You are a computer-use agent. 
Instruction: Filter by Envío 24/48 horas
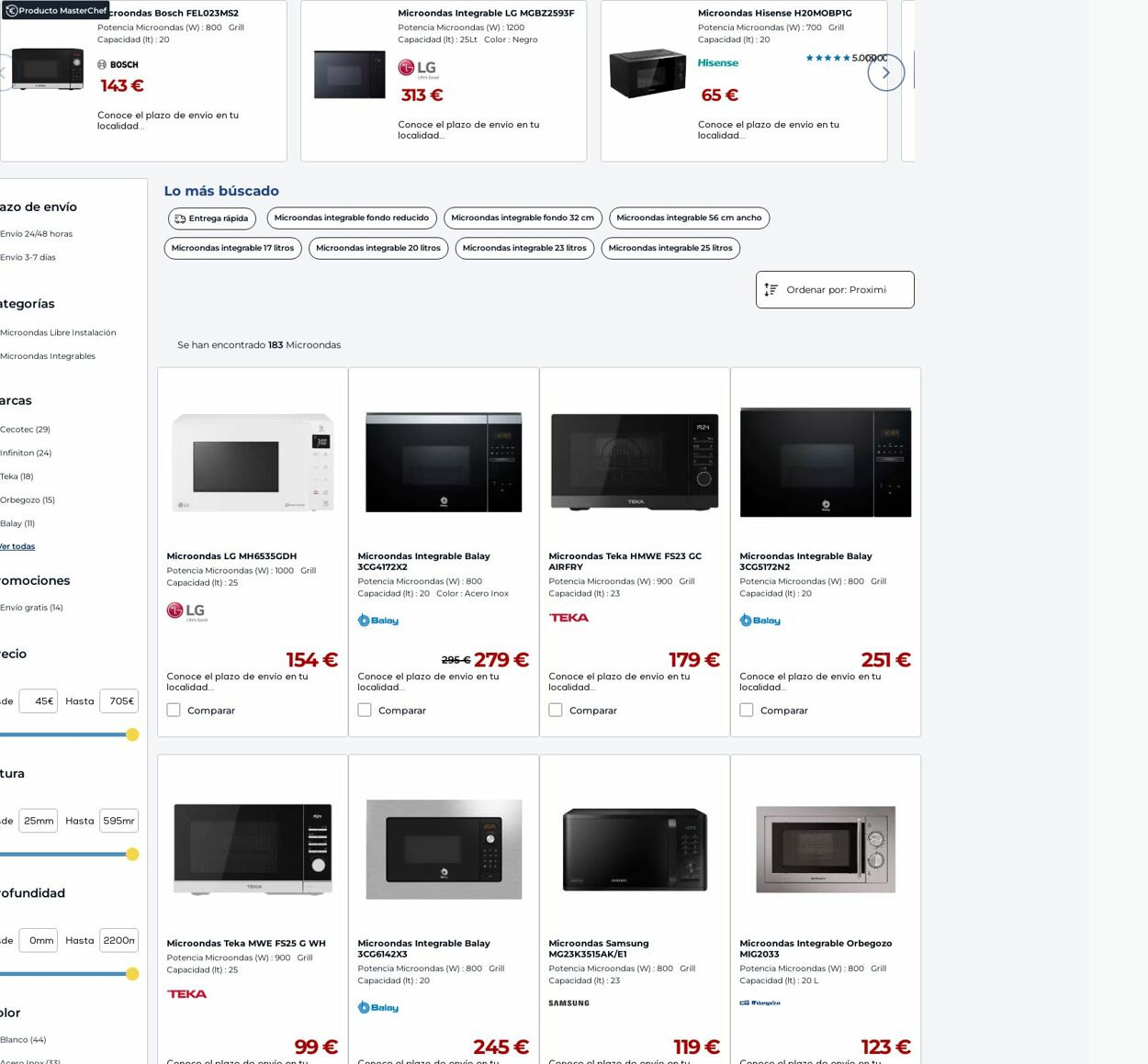coord(37,234)
